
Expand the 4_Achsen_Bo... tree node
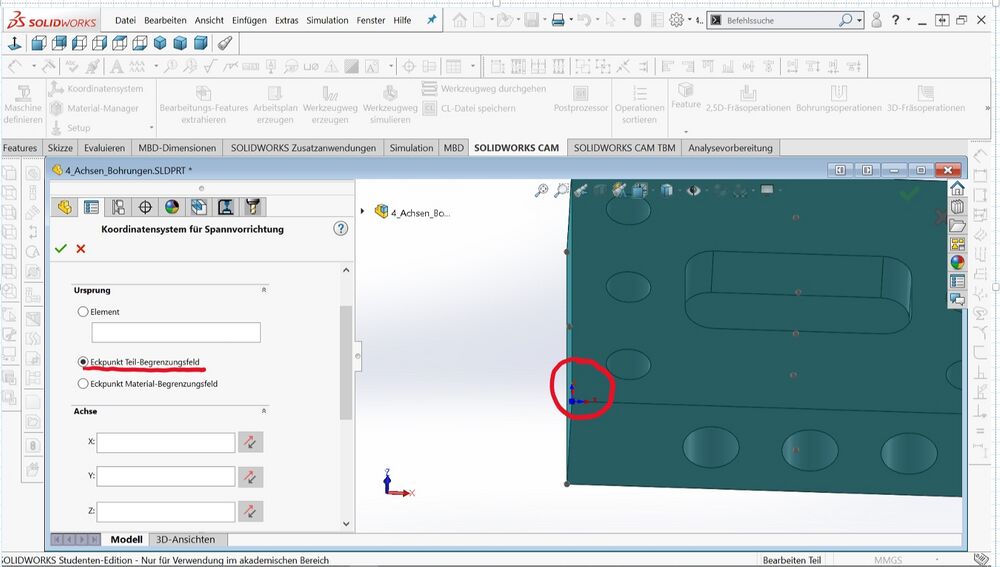[x=363, y=211]
